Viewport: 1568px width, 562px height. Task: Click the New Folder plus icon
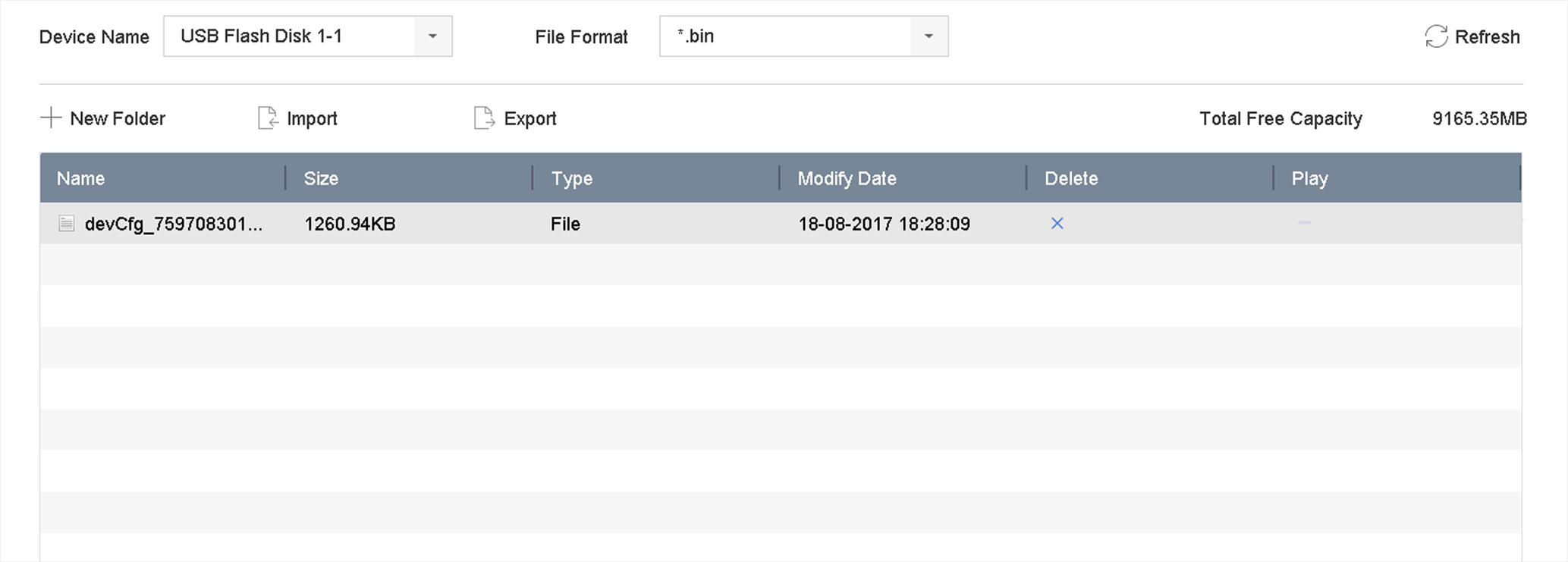(x=51, y=118)
